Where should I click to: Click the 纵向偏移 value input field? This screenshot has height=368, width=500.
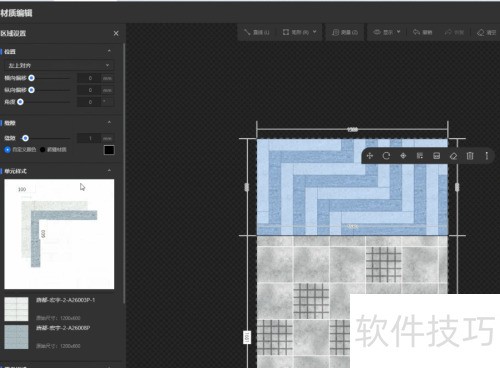tap(89, 90)
